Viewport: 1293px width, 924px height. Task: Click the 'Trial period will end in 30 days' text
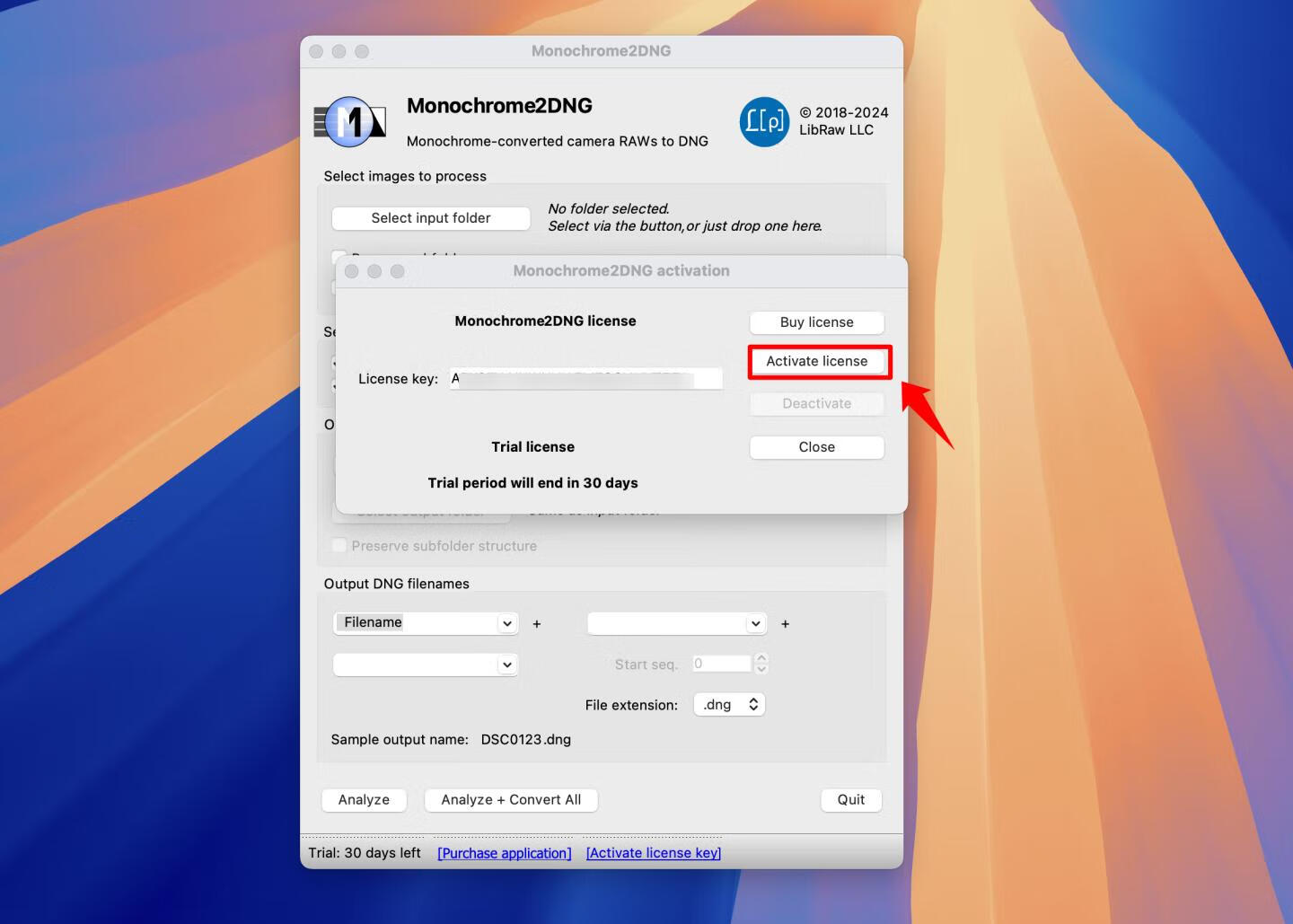click(532, 483)
